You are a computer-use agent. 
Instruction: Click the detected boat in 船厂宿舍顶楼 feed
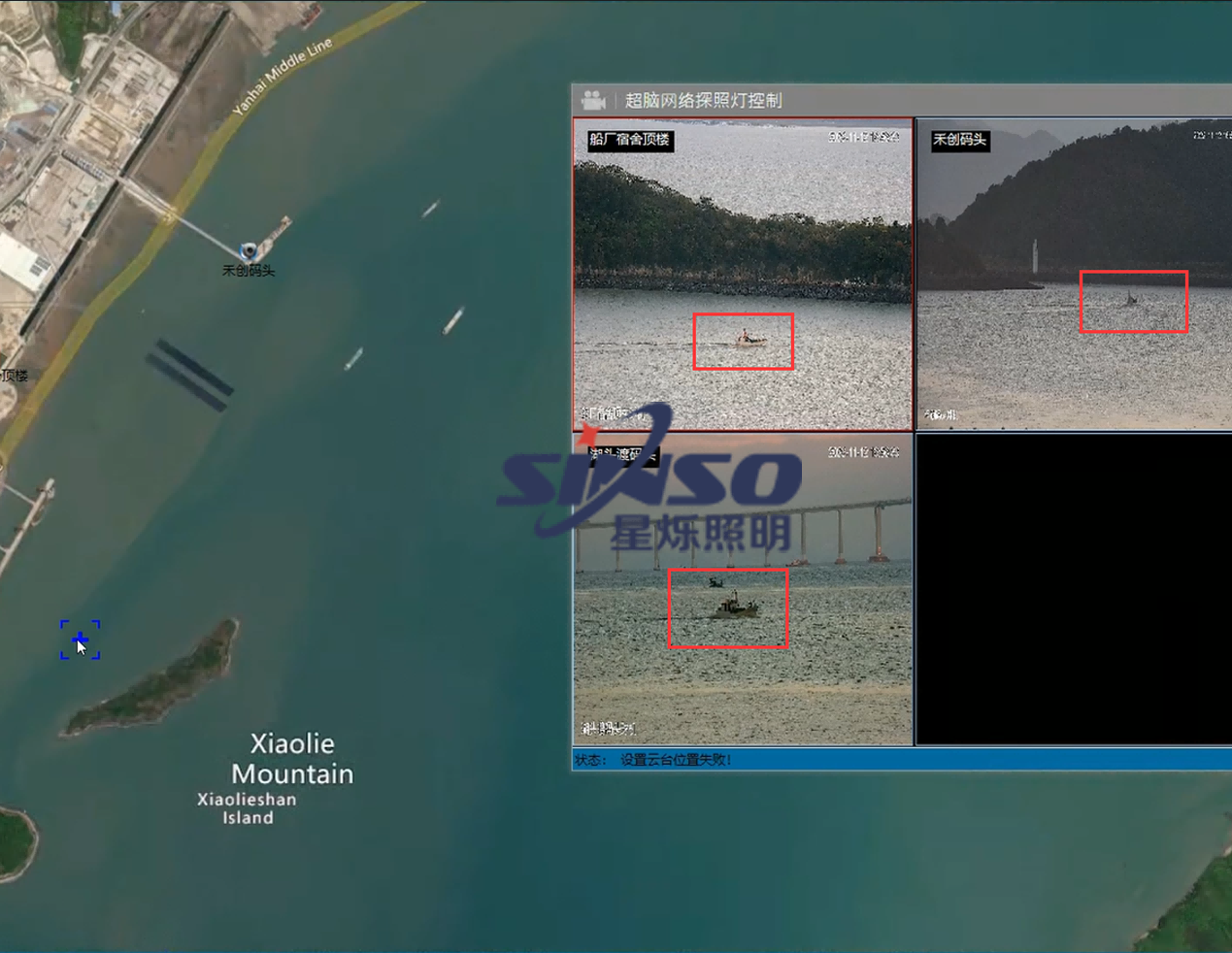pos(749,339)
